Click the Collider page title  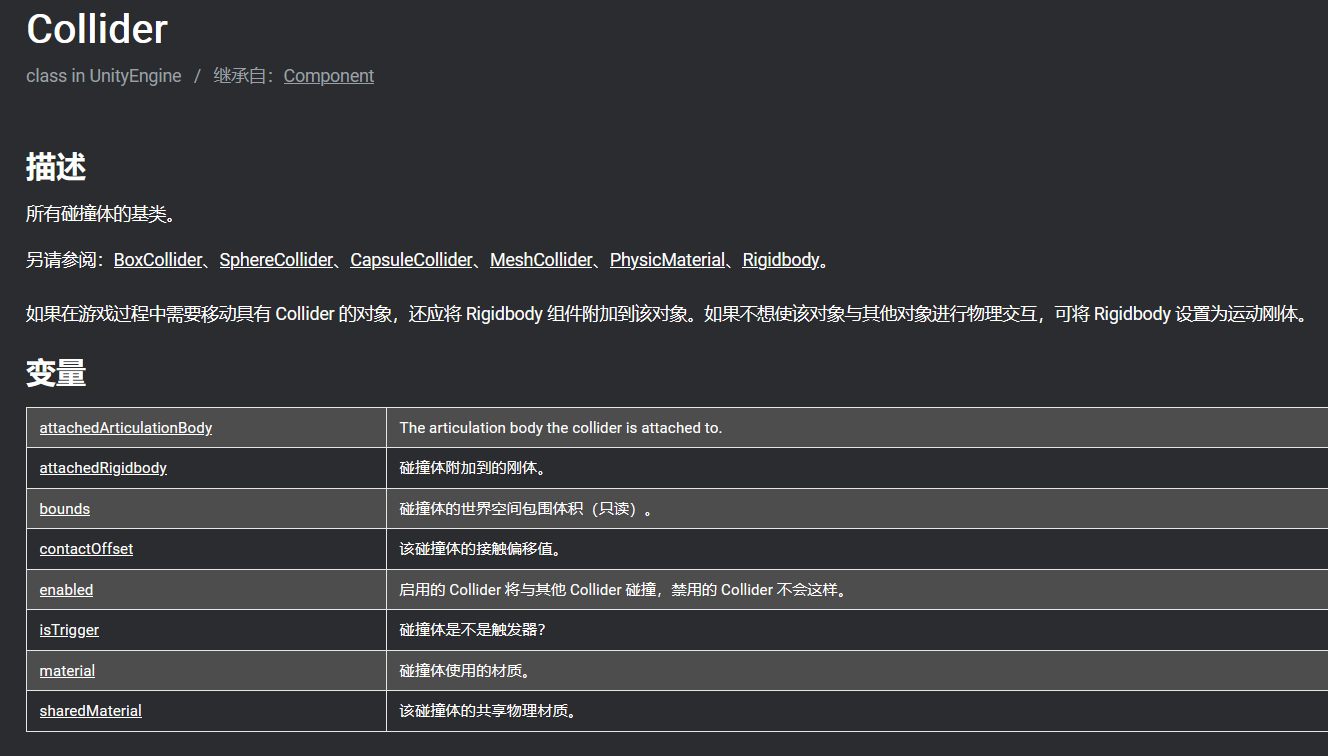97,29
